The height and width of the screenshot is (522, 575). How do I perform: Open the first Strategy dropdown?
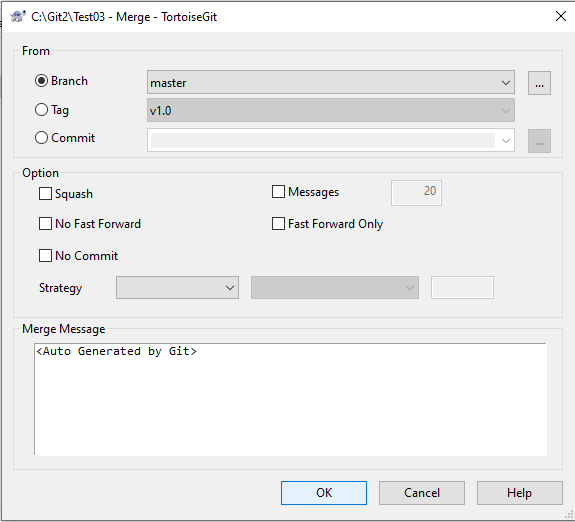(x=177, y=288)
